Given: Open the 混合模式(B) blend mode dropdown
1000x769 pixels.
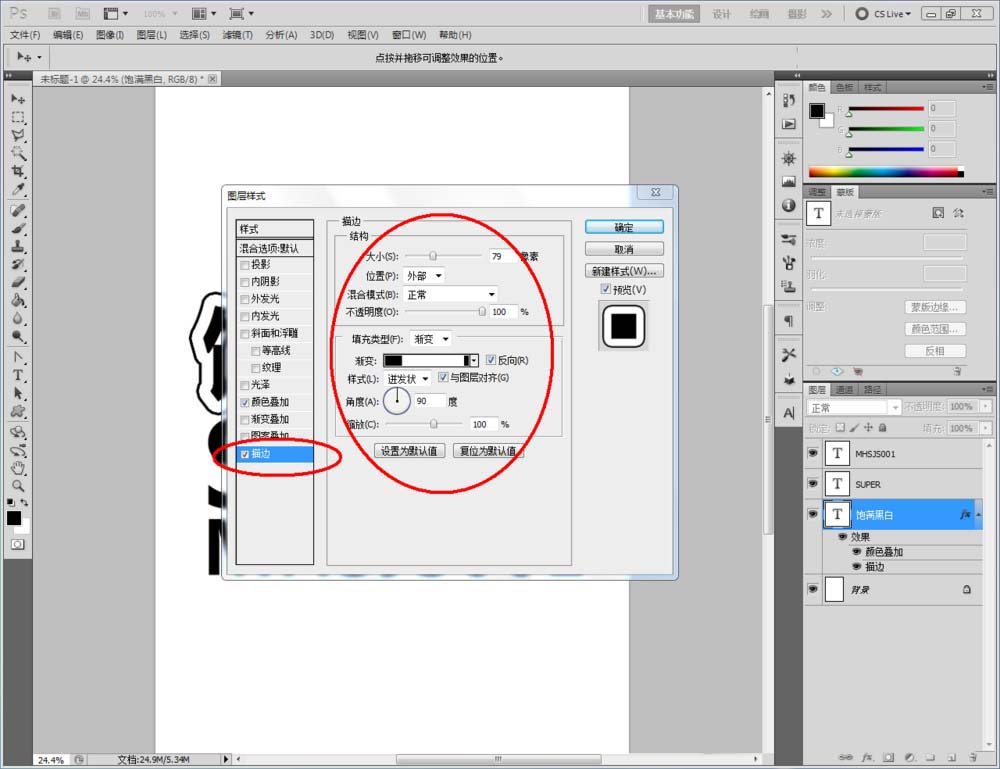Looking at the screenshot, I should 450,294.
